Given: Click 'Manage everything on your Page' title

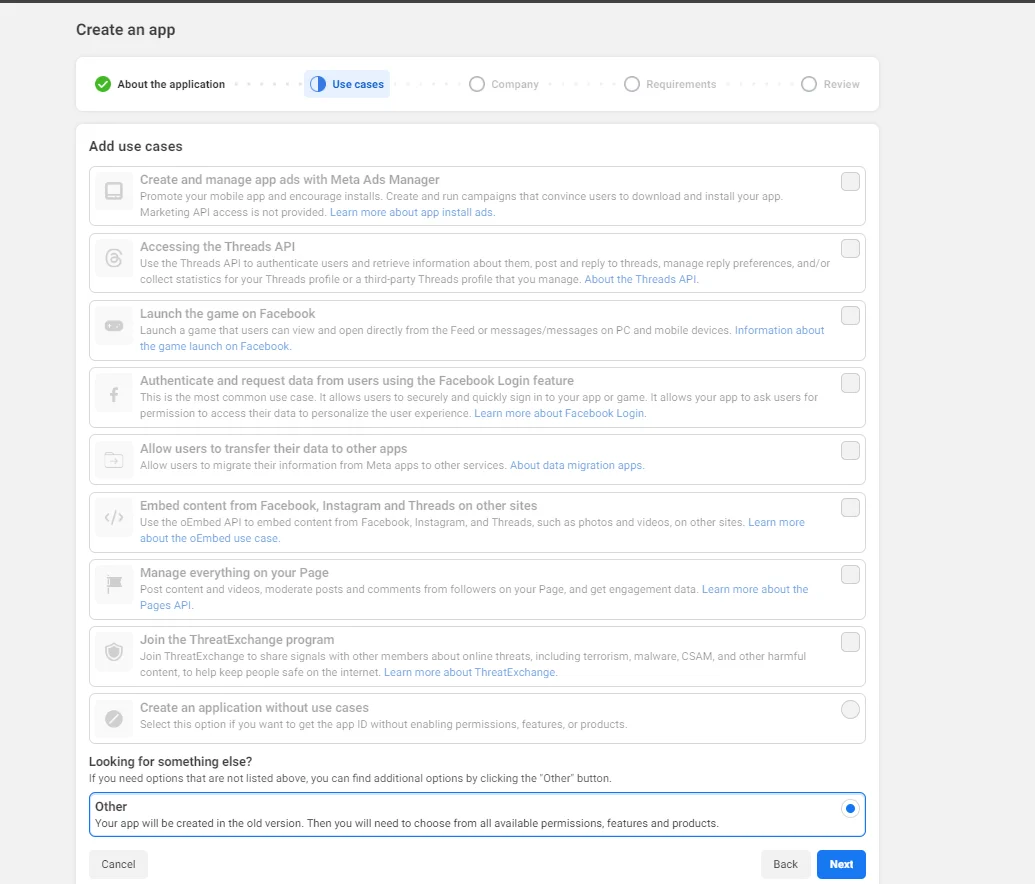Looking at the screenshot, I should (234, 573).
